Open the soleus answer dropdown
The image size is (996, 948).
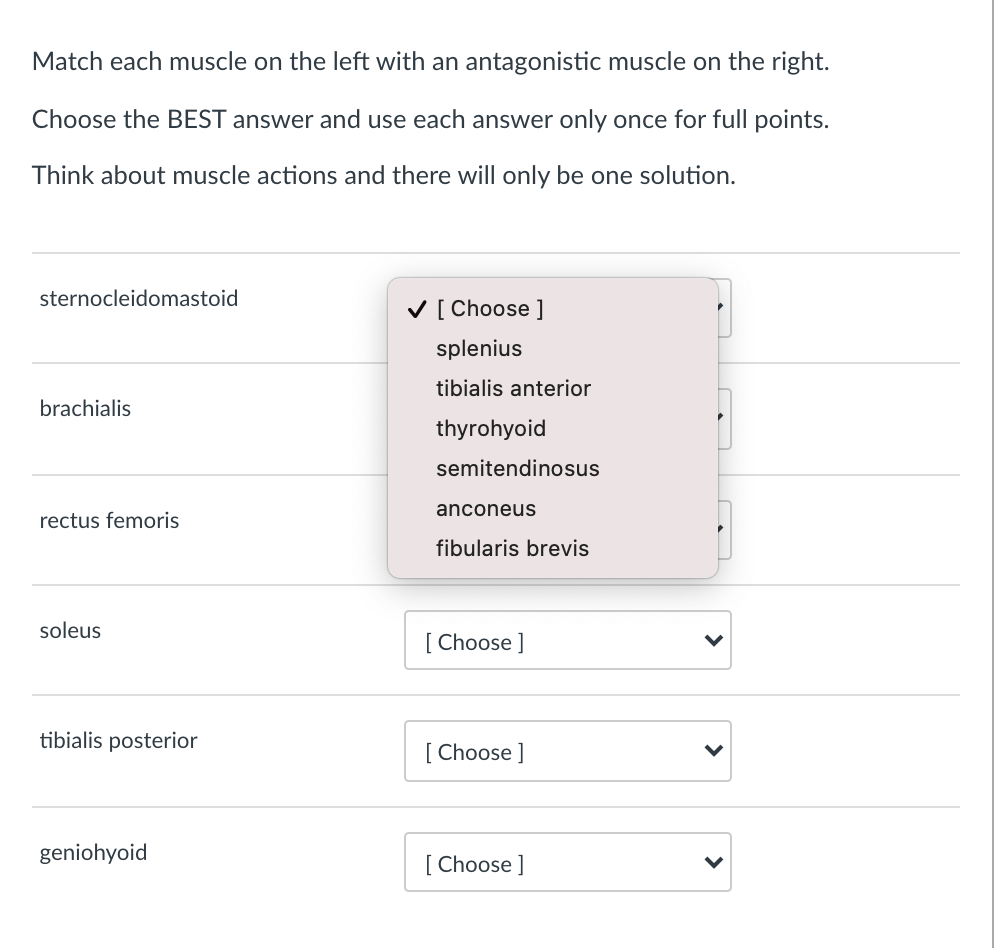click(568, 640)
